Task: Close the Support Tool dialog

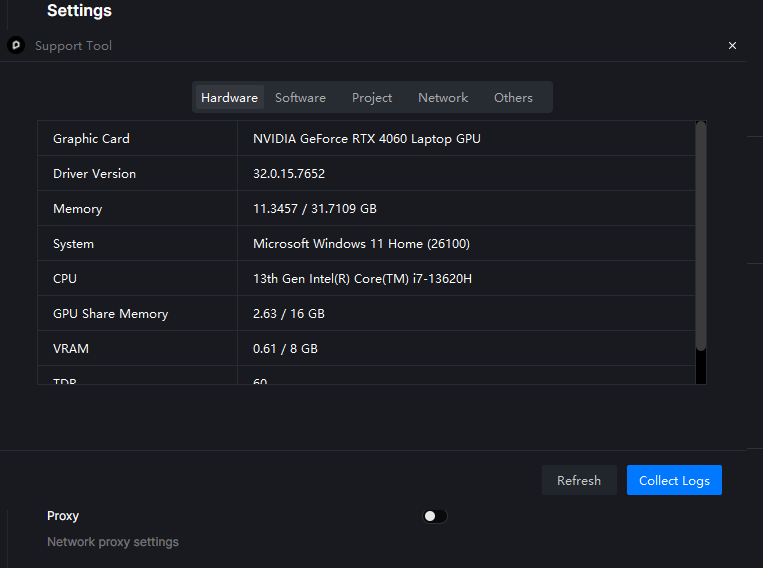Action: coord(732,45)
